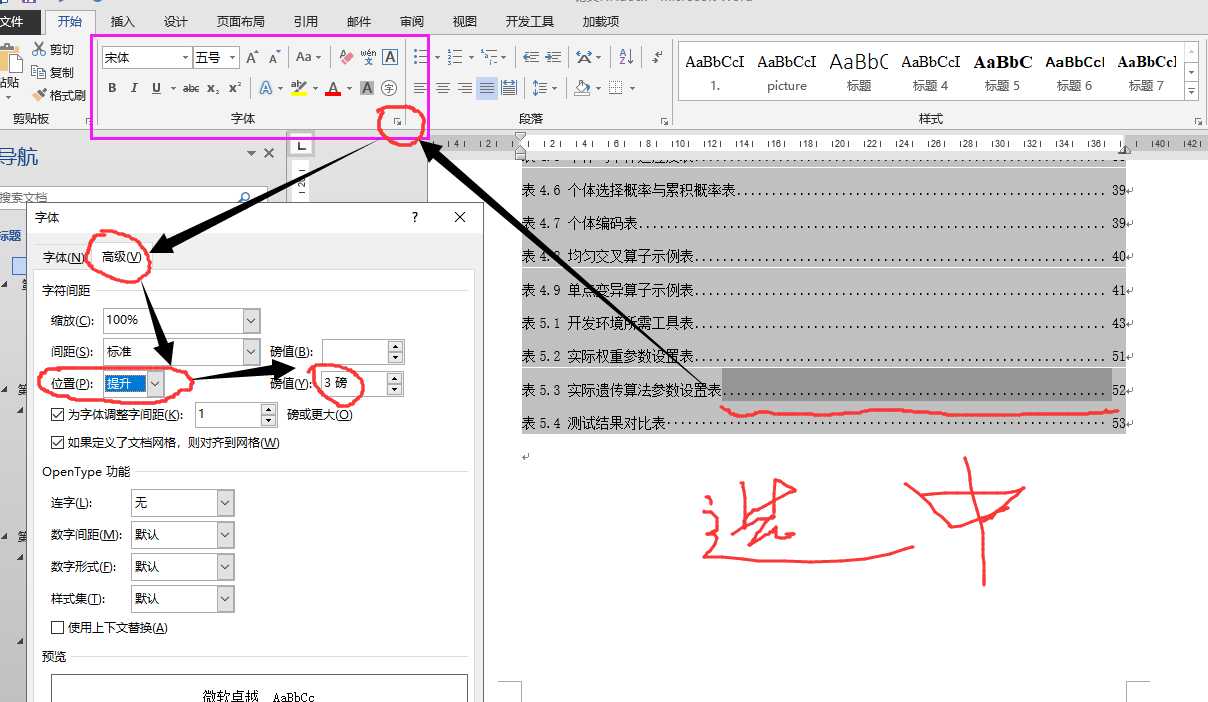
Task: Open the Design (设计) ribbon tab
Action: pyautogui.click(x=175, y=22)
